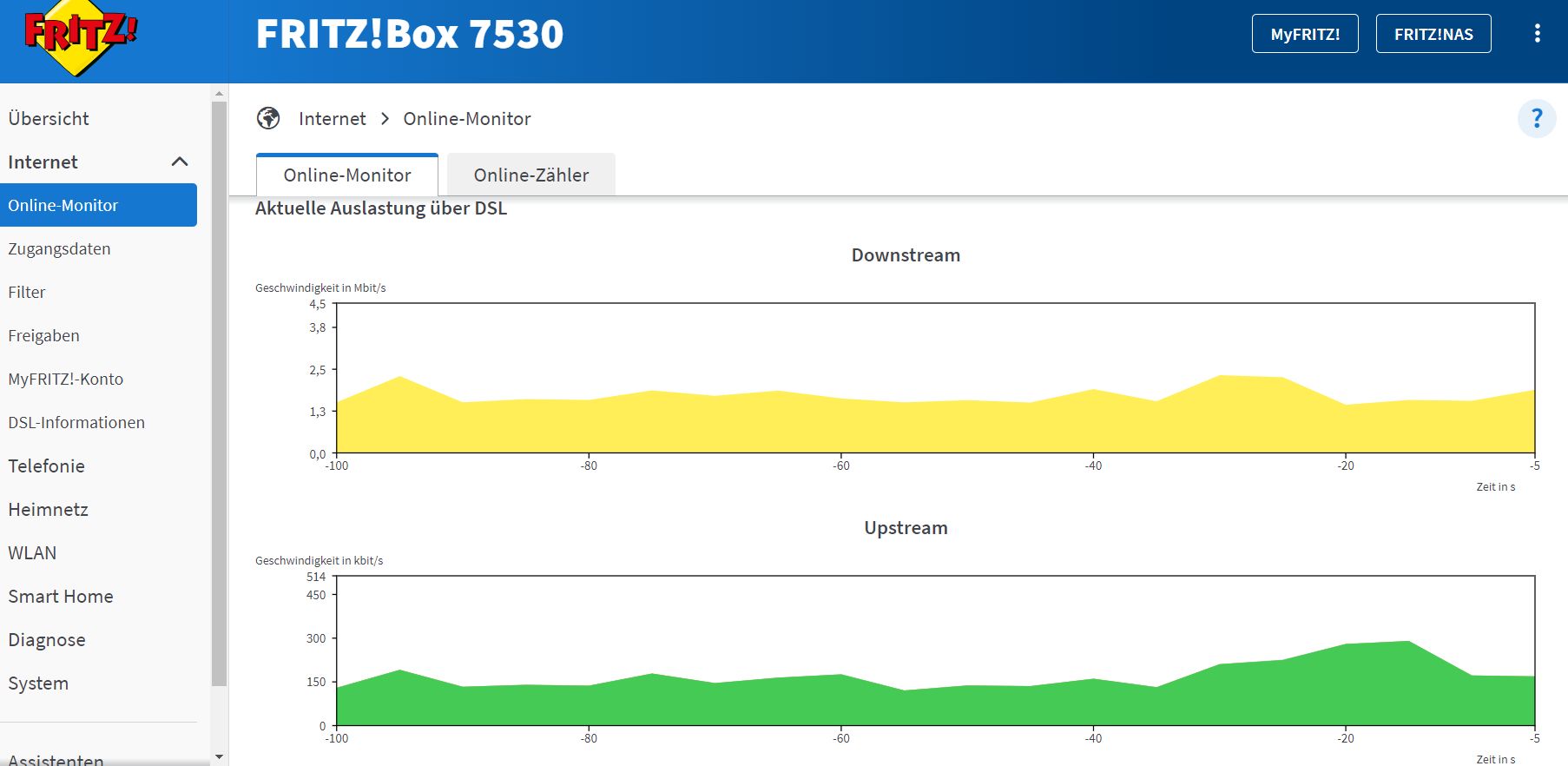Switch to the Online-Zähler tab
Image resolution: width=1568 pixels, height=766 pixels.
click(x=531, y=175)
